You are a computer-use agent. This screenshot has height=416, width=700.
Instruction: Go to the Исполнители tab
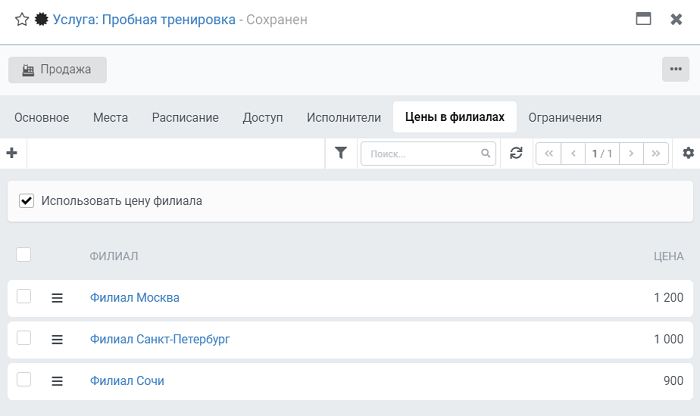click(x=344, y=117)
